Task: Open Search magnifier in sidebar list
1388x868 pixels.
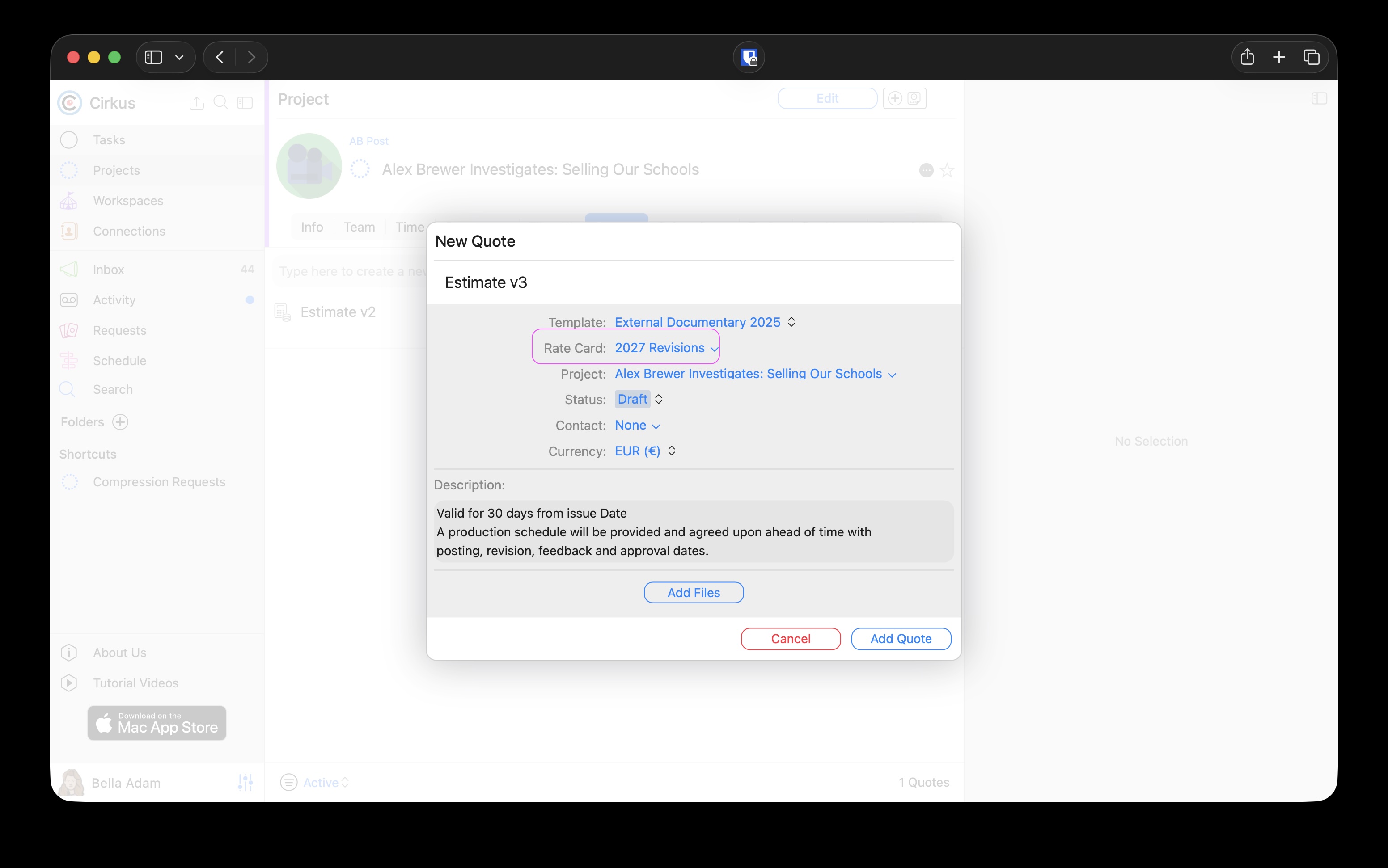Action: pos(67,389)
